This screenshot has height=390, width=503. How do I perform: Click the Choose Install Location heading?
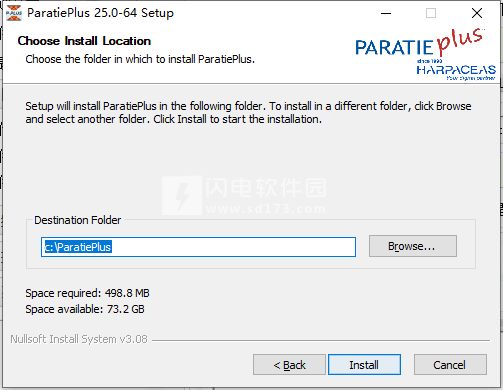tap(84, 41)
